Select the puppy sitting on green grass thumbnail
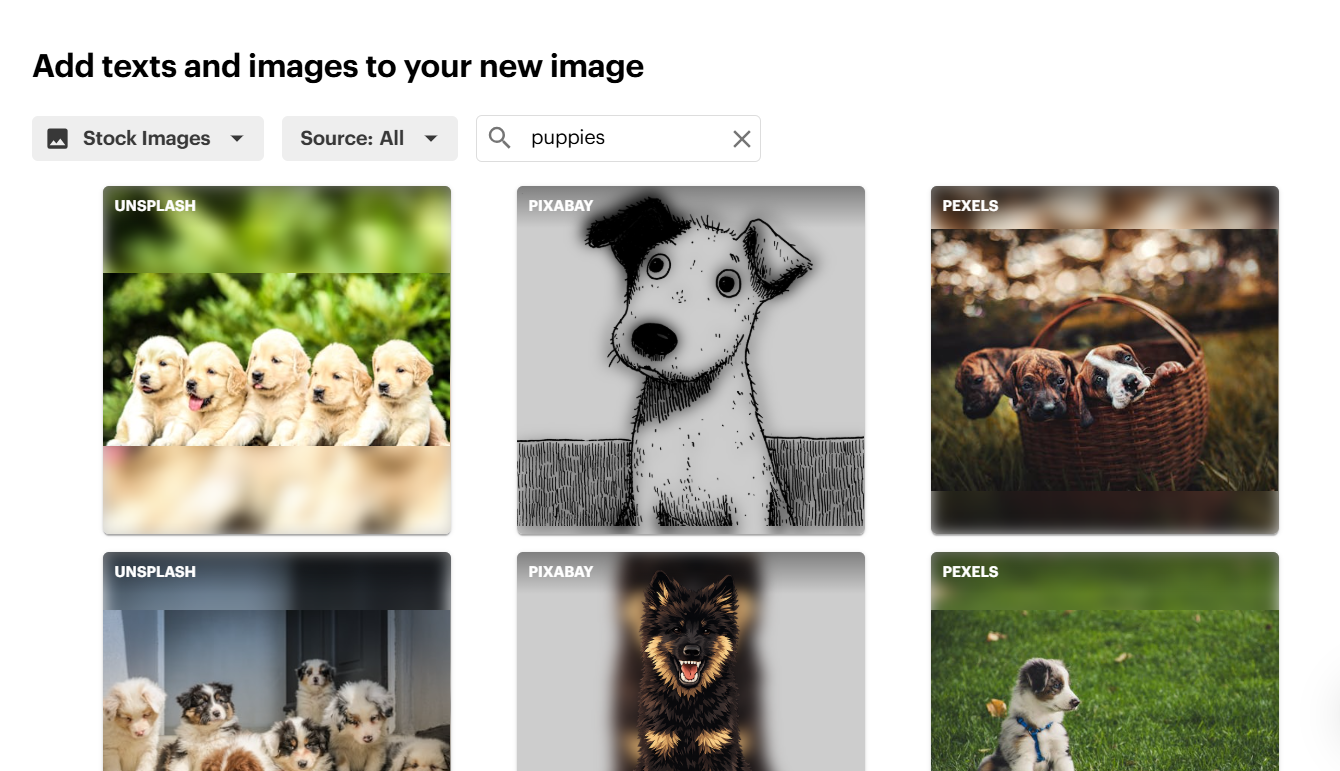This screenshot has height=771, width=1340. (1104, 690)
